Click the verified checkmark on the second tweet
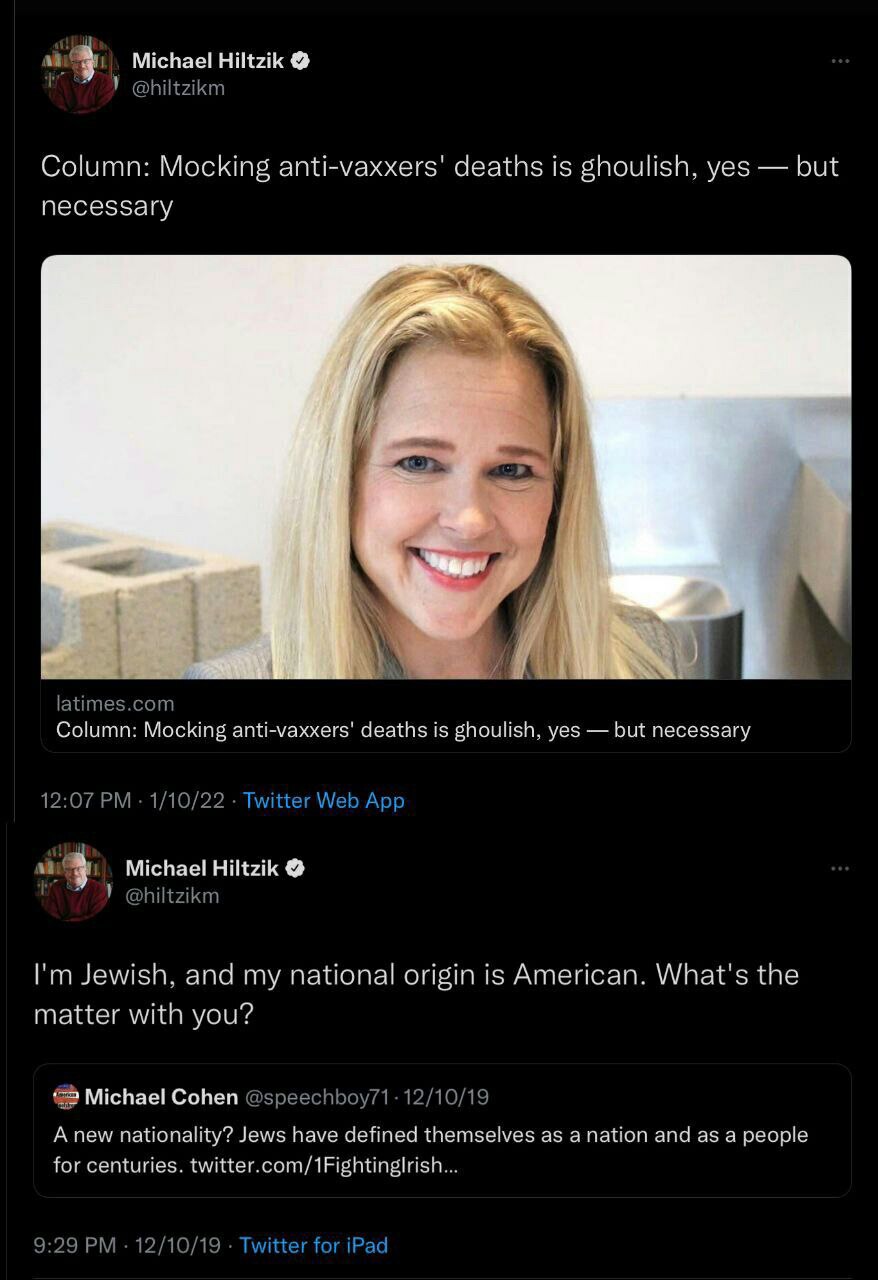878x1280 pixels. click(x=291, y=868)
